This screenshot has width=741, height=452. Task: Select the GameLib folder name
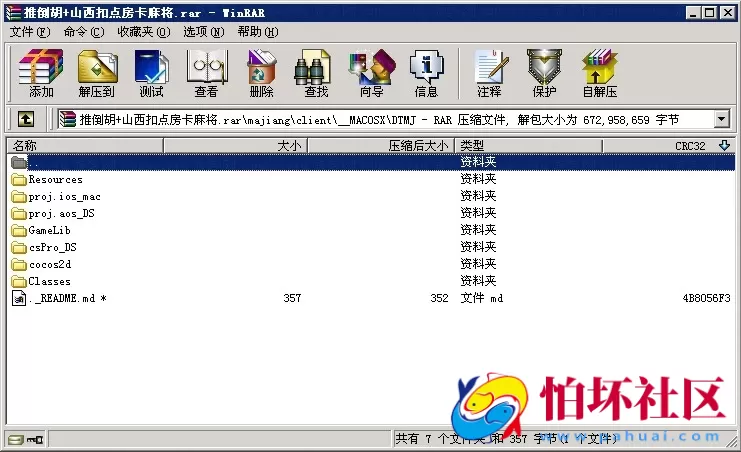point(49,231)
